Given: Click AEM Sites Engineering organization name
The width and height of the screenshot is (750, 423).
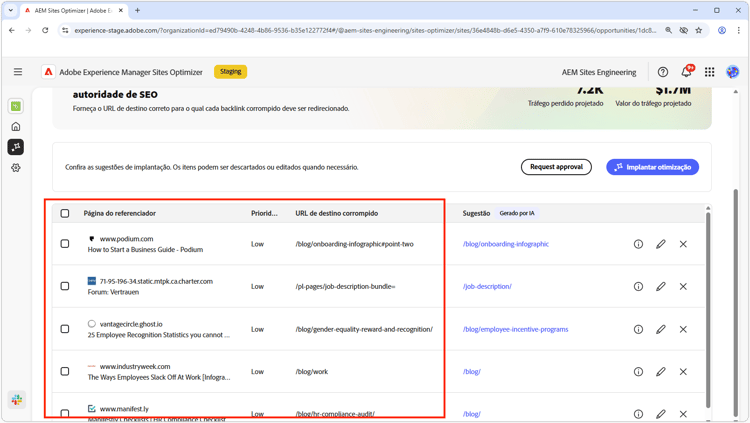Looking at the screenshot, I should pos(599,72).
